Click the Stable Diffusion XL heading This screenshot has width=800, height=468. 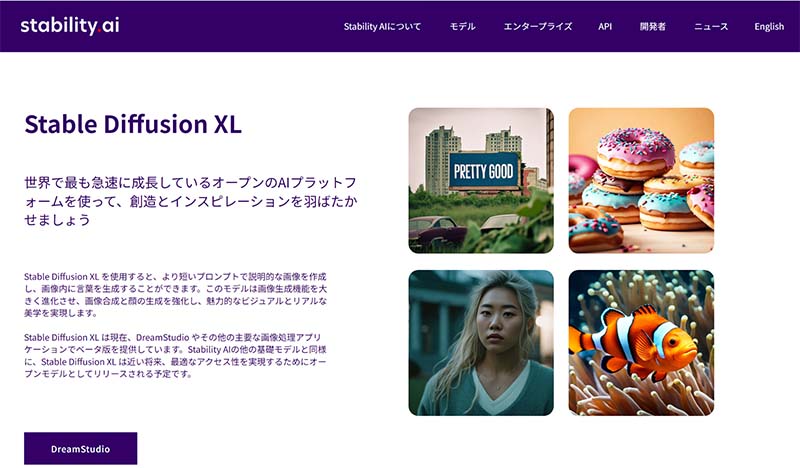(133, 124)
